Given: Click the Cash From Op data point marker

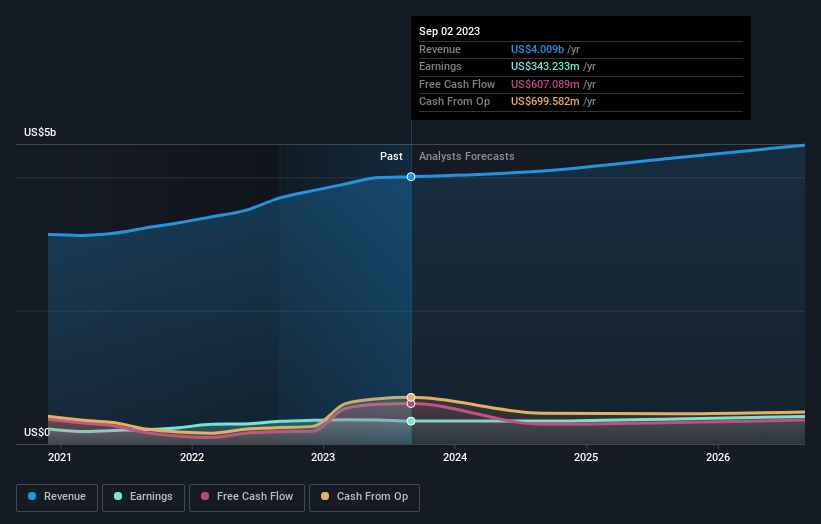Looking at the screenshot, I should 411,397.
